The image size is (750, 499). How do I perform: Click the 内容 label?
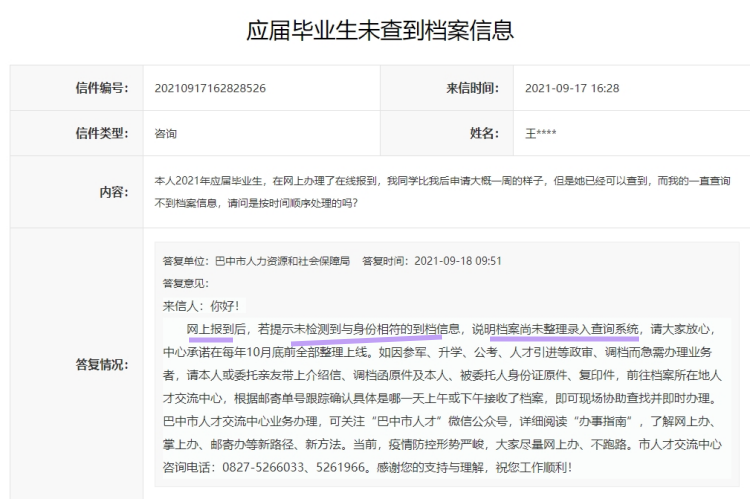pyautogui.click(x=114, y=192)
